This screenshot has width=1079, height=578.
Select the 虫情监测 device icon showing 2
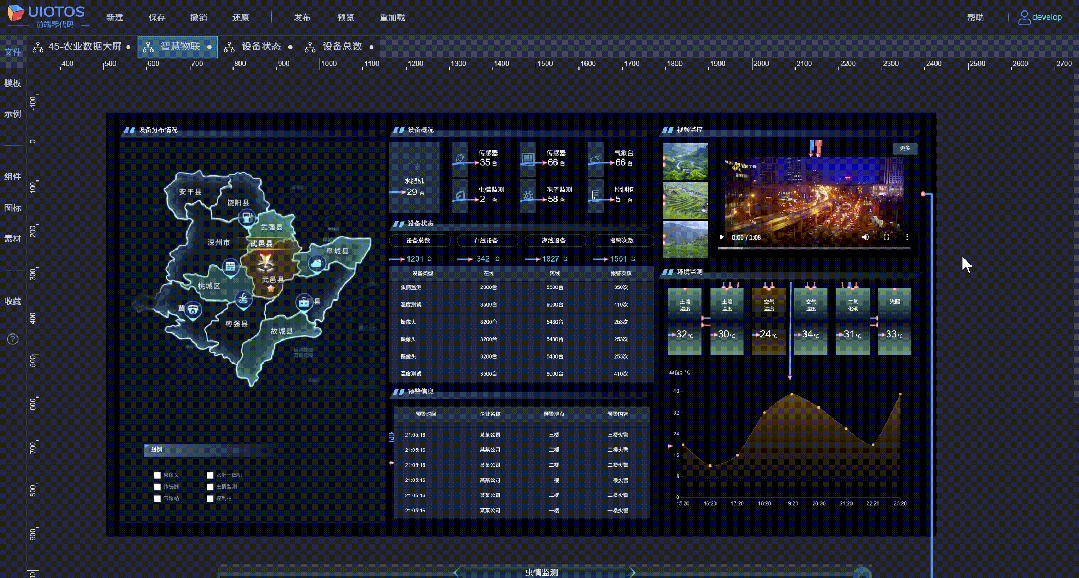click(x=460, y=196)
